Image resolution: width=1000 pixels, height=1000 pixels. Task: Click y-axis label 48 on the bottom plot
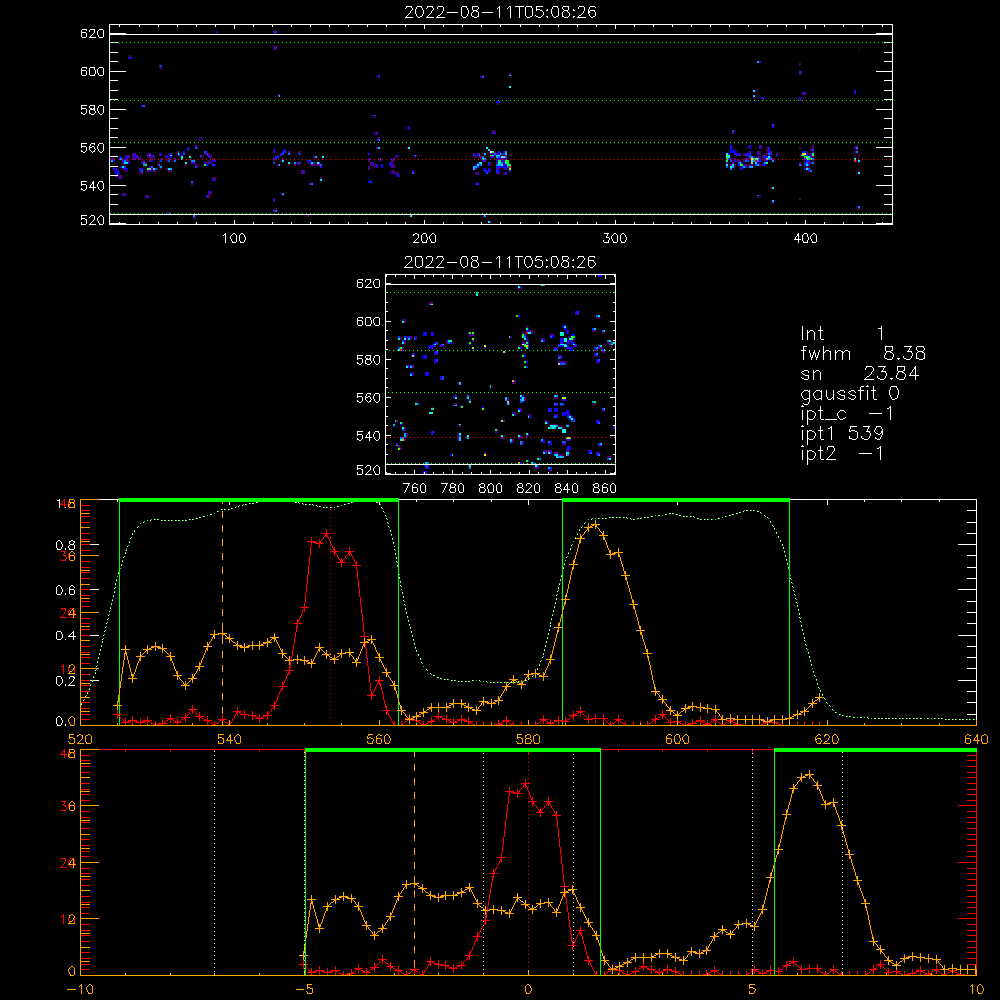[68, 753]
